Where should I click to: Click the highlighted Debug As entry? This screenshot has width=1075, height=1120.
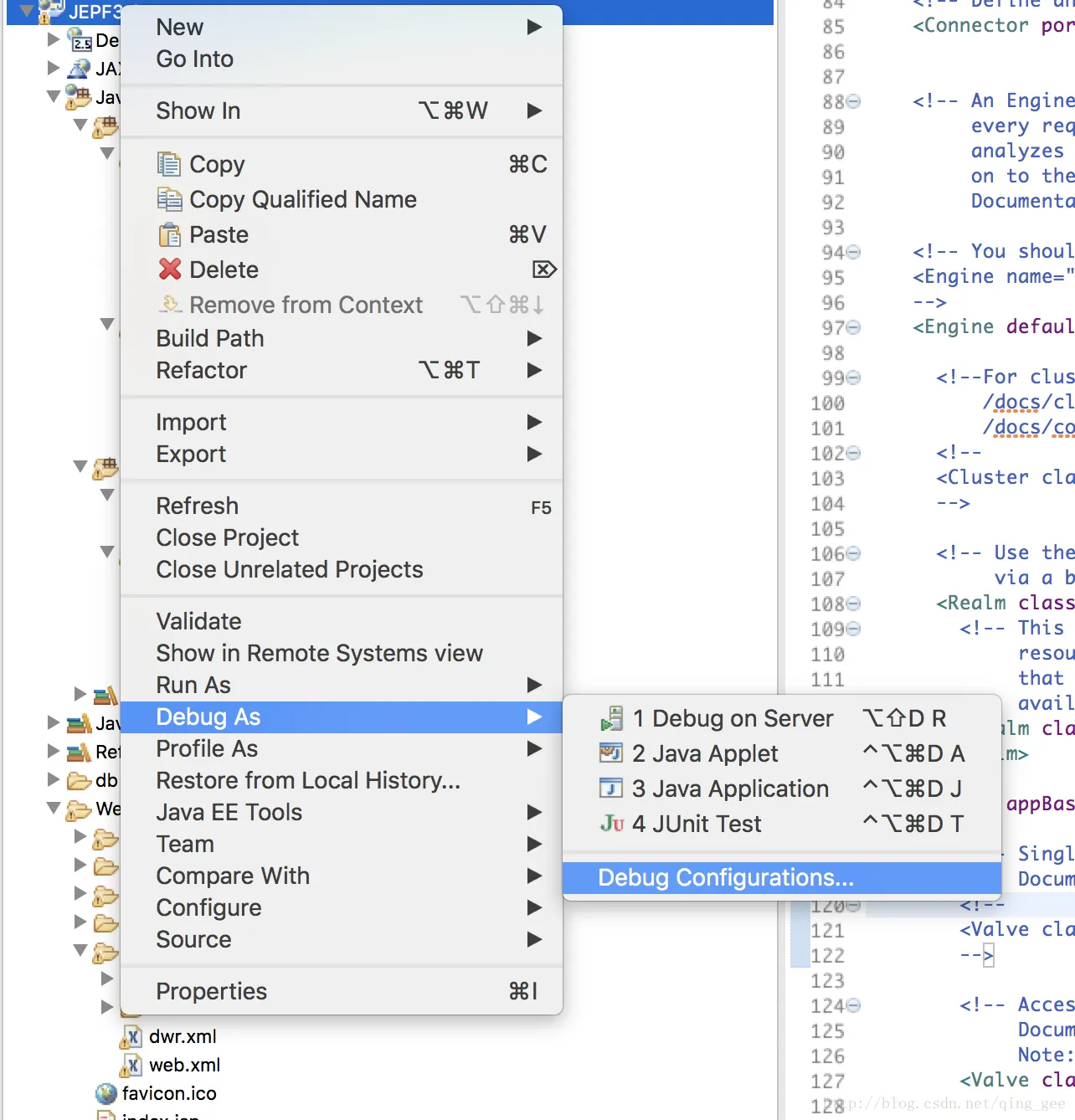click(x=342, y=717)
